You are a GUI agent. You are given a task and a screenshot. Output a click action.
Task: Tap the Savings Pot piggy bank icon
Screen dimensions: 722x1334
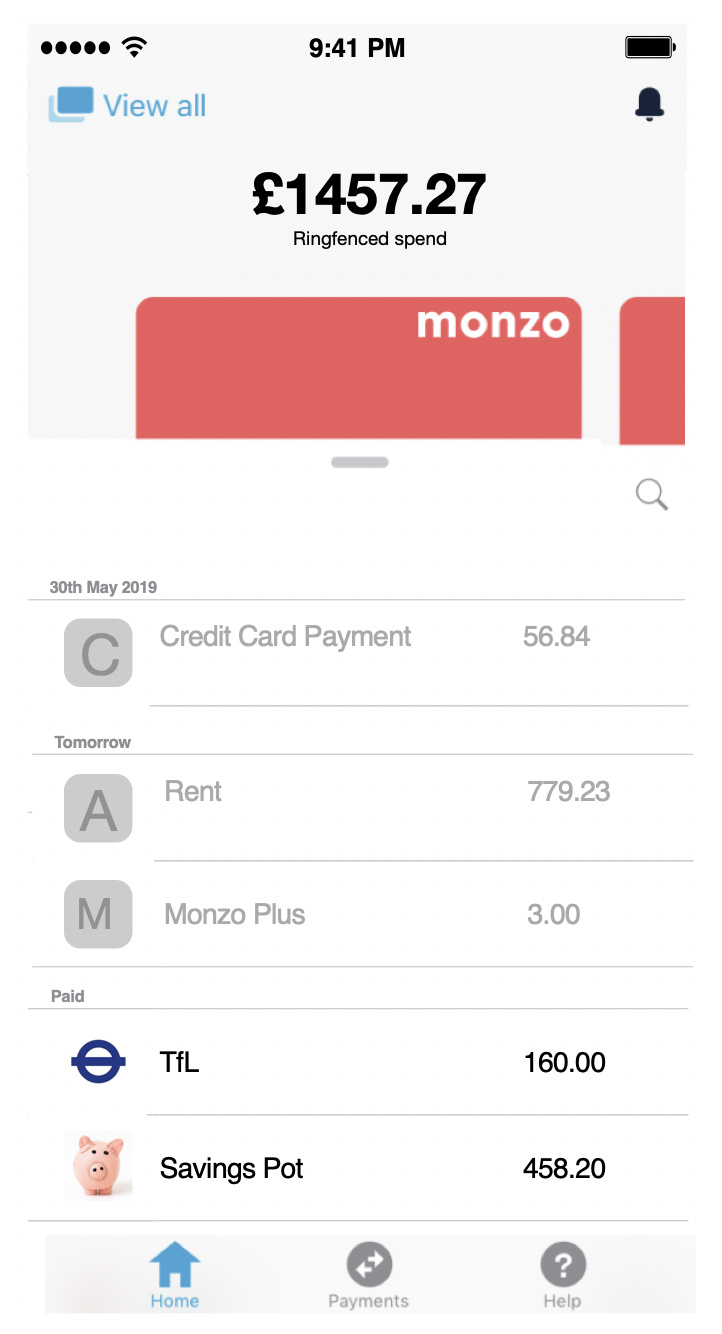pos(98,1165)
